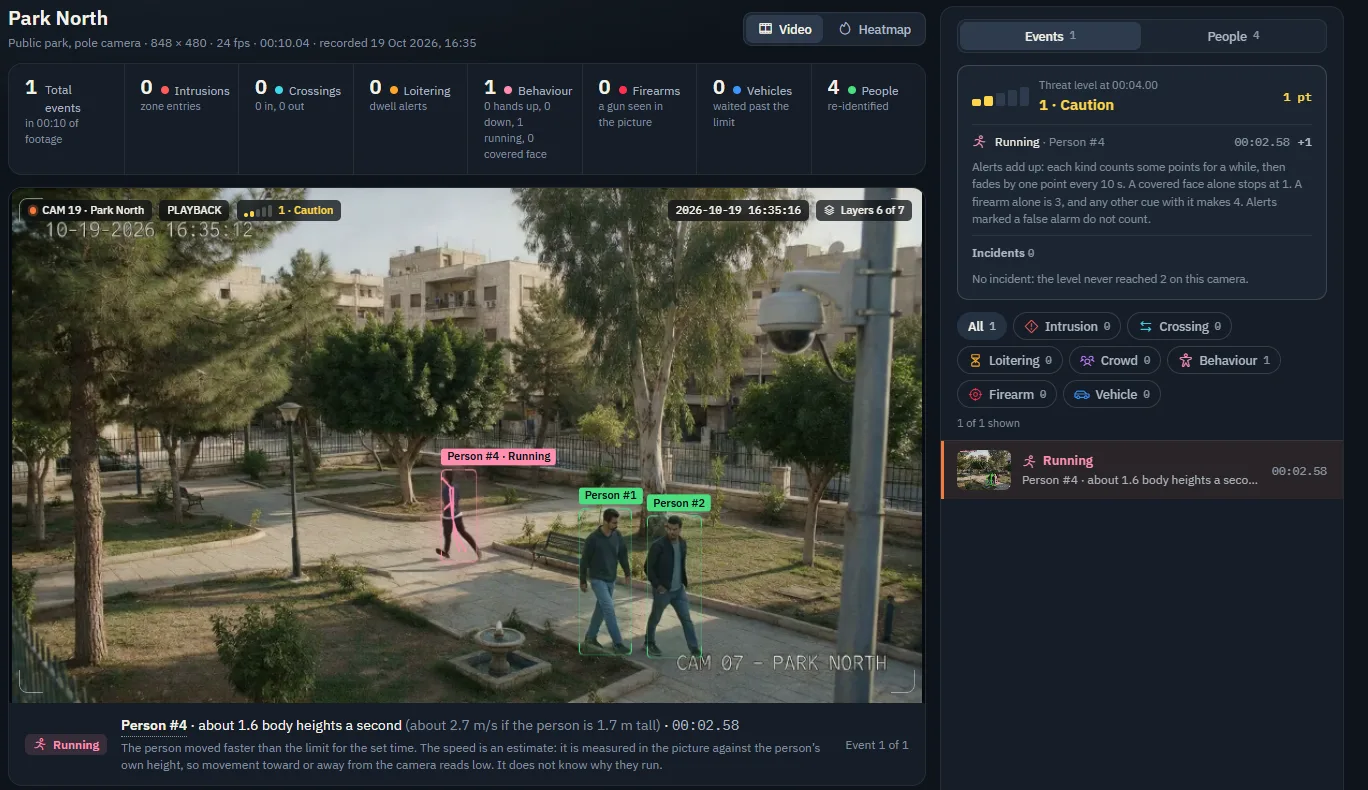Select the Person #1 label in video
The width and height of the screenshot is (1368, 790).
pyautogui.click(x=610, y=495)
